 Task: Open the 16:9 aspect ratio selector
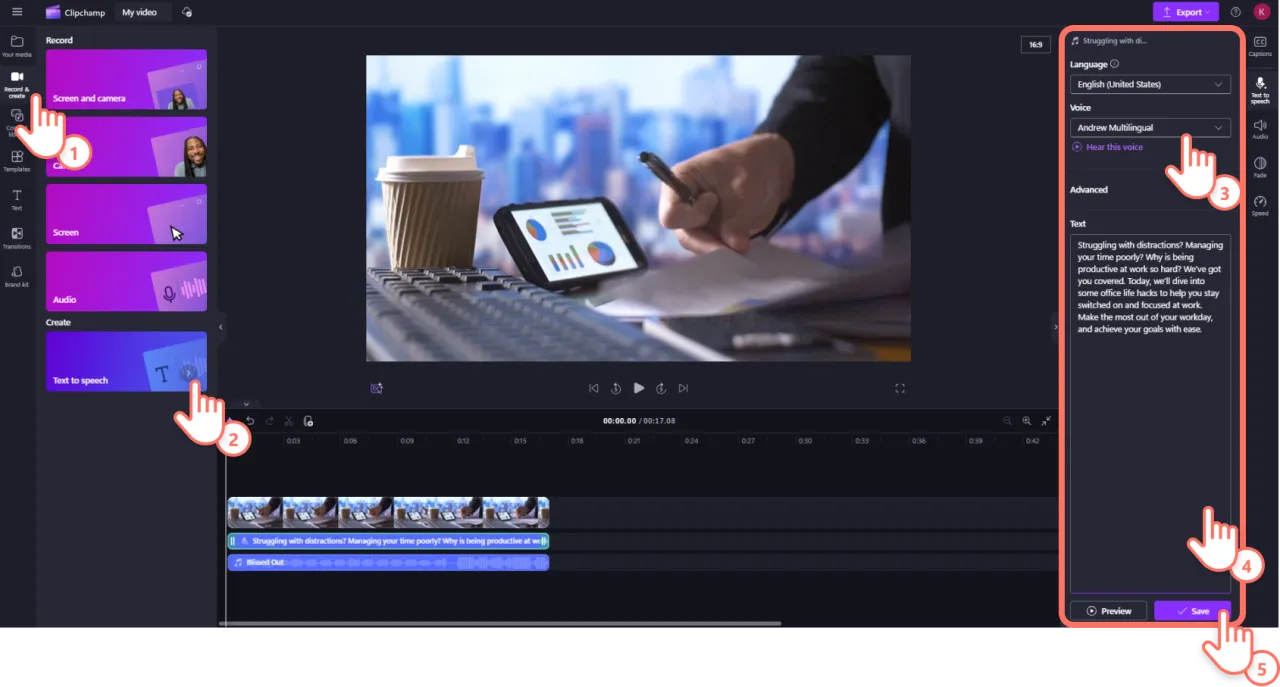(x=1035, y=45)
